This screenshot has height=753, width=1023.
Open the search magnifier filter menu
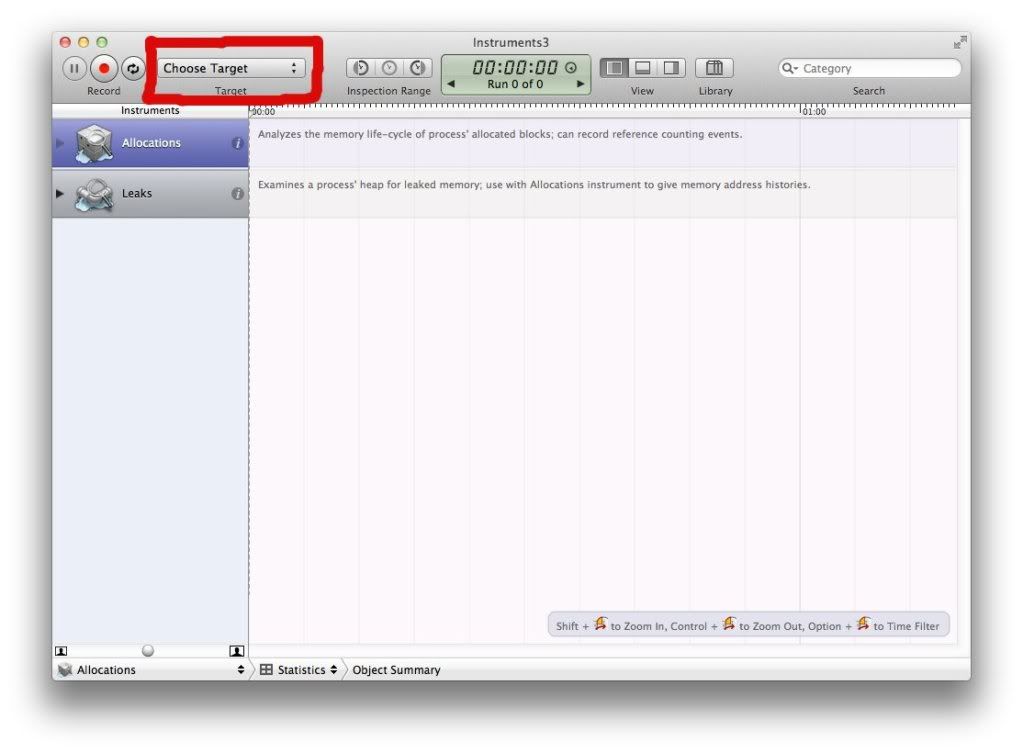(789, 68)
